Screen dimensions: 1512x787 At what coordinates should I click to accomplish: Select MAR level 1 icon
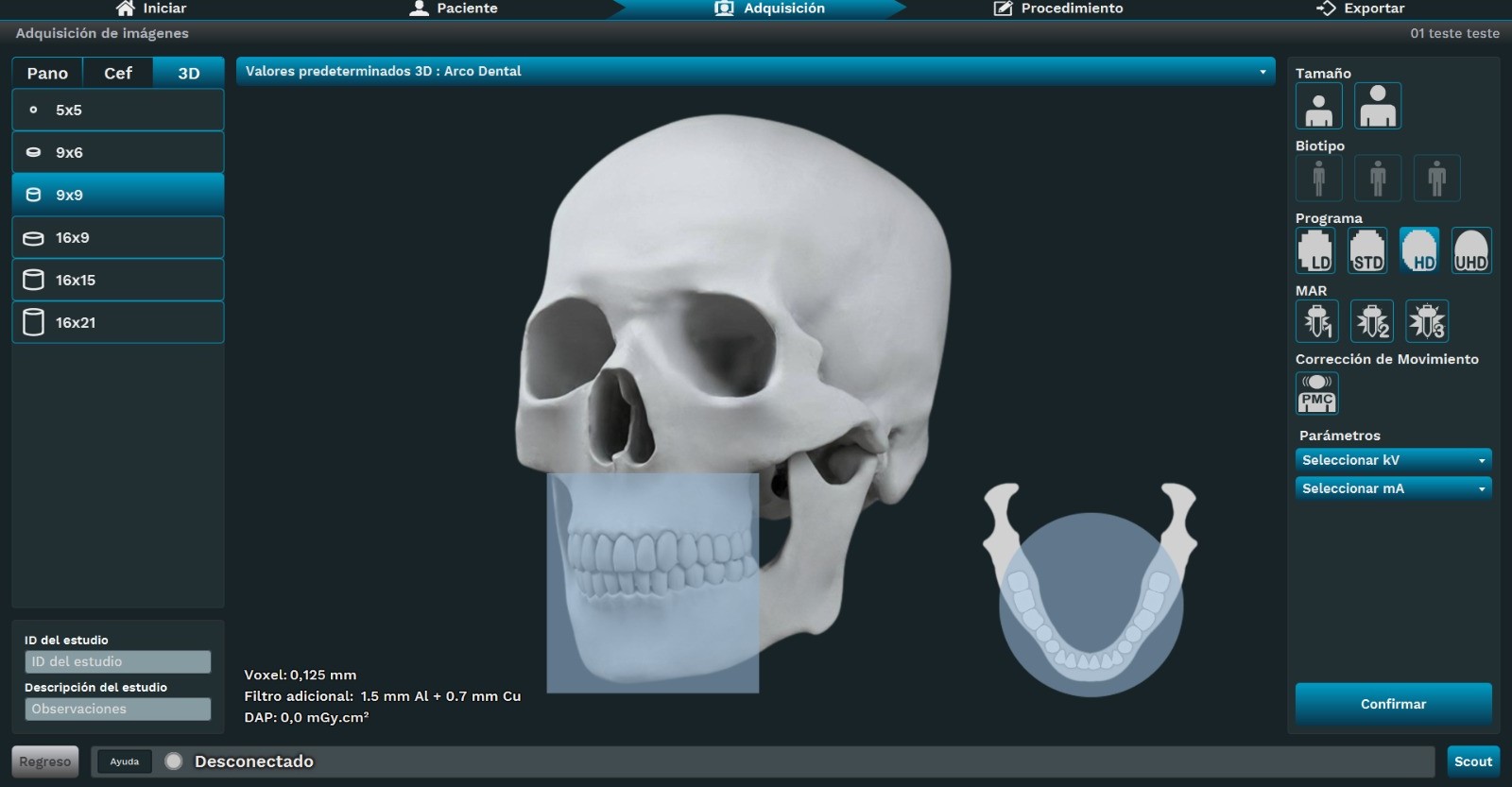click(x=1317, y=321)
